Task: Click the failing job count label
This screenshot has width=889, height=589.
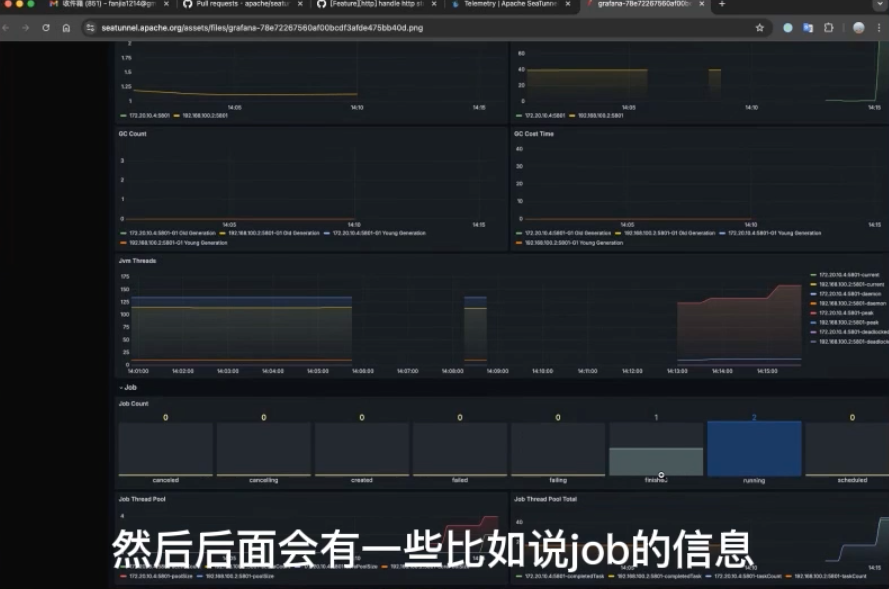Action: point(558,480)
